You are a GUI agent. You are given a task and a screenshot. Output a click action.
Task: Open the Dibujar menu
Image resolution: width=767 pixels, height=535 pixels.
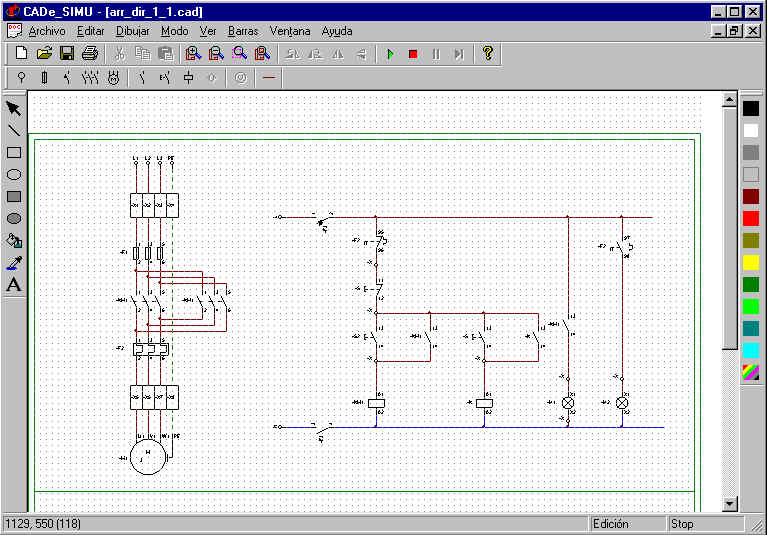point(133,31)
